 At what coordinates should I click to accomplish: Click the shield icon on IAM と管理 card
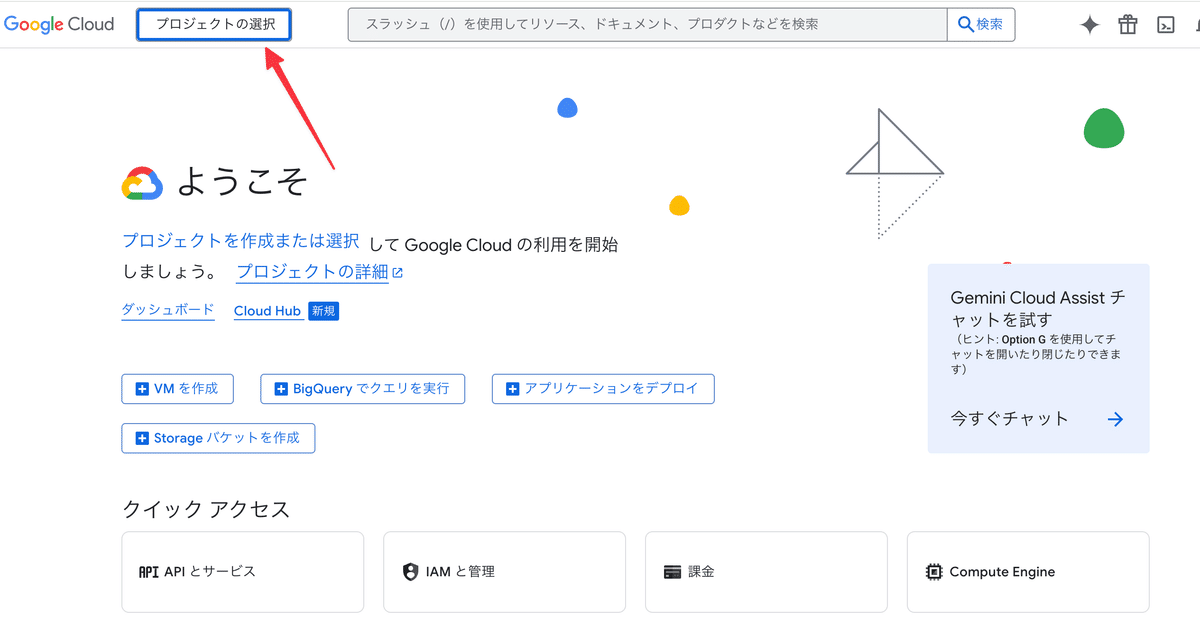[410, 572]
